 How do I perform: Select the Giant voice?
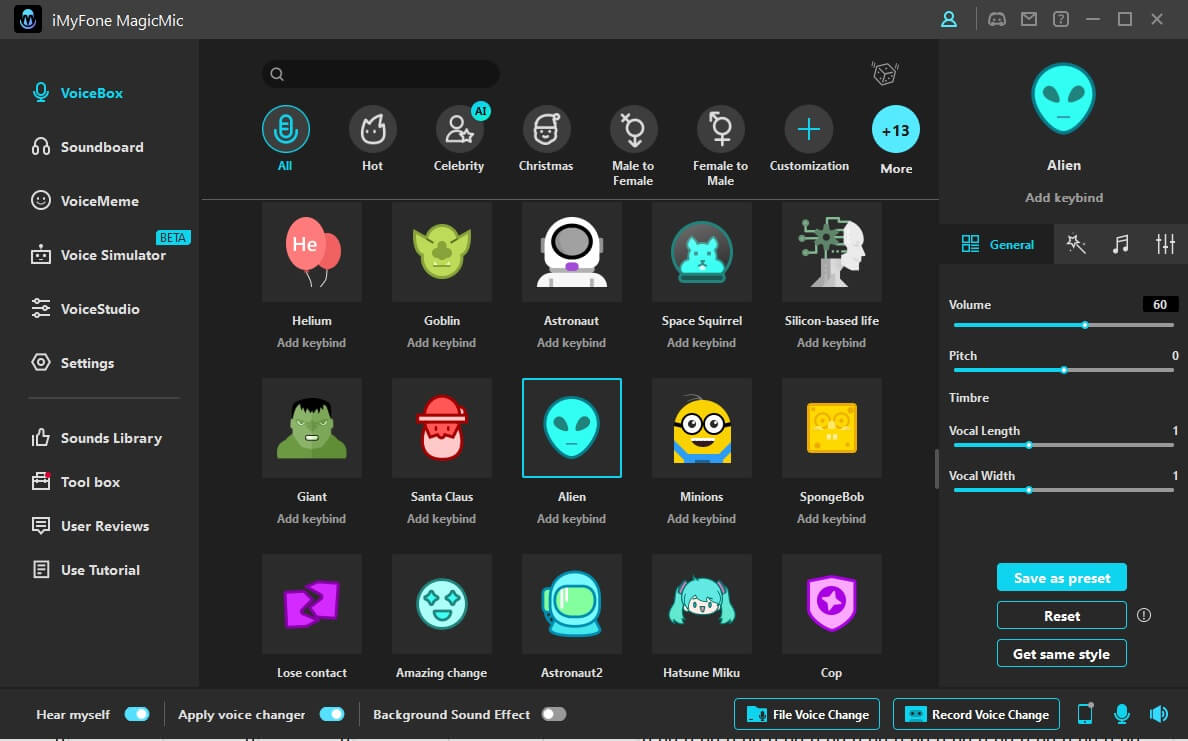pos(311,428)
